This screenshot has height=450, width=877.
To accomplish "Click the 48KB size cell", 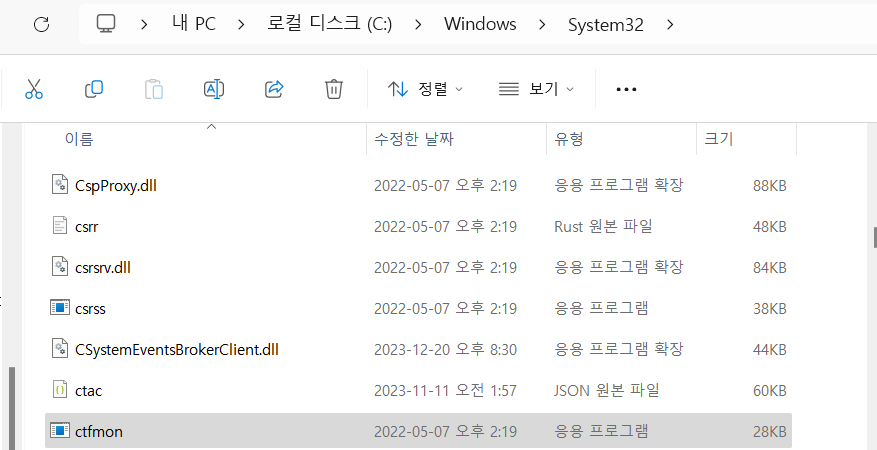I will click(770, 226).
